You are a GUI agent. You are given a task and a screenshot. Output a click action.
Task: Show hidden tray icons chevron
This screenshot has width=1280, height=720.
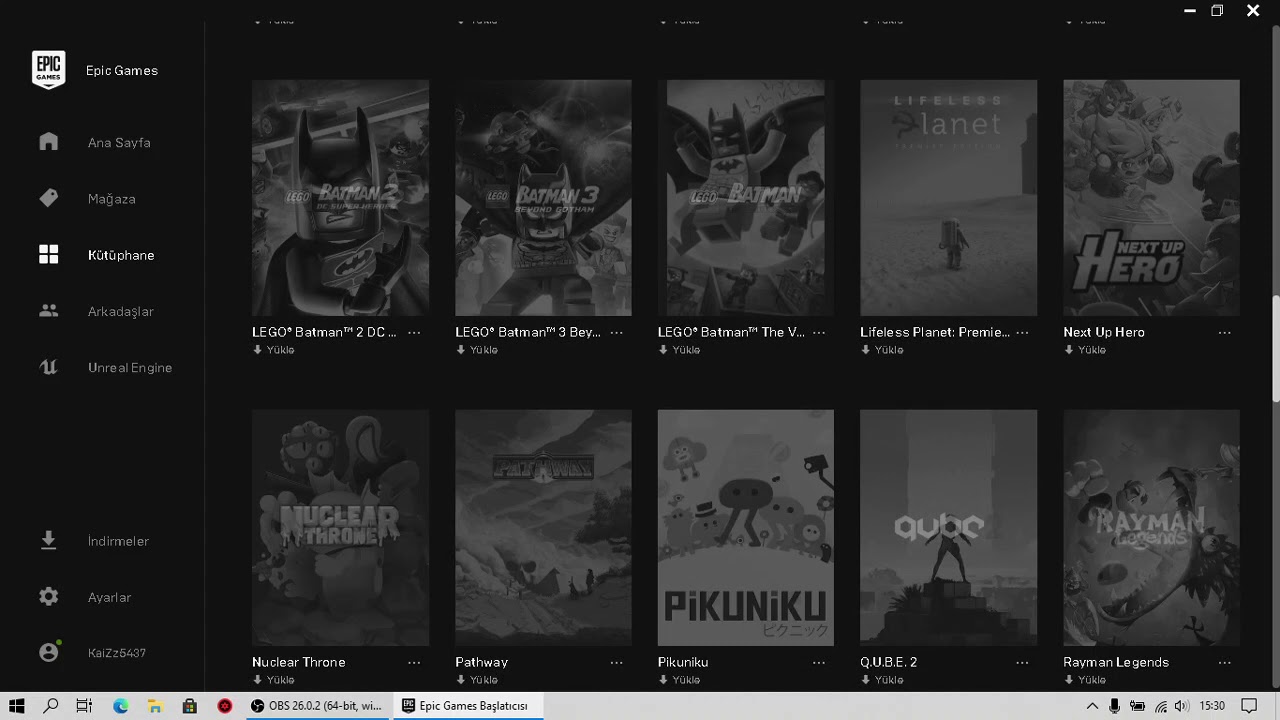coord(1092,706)
